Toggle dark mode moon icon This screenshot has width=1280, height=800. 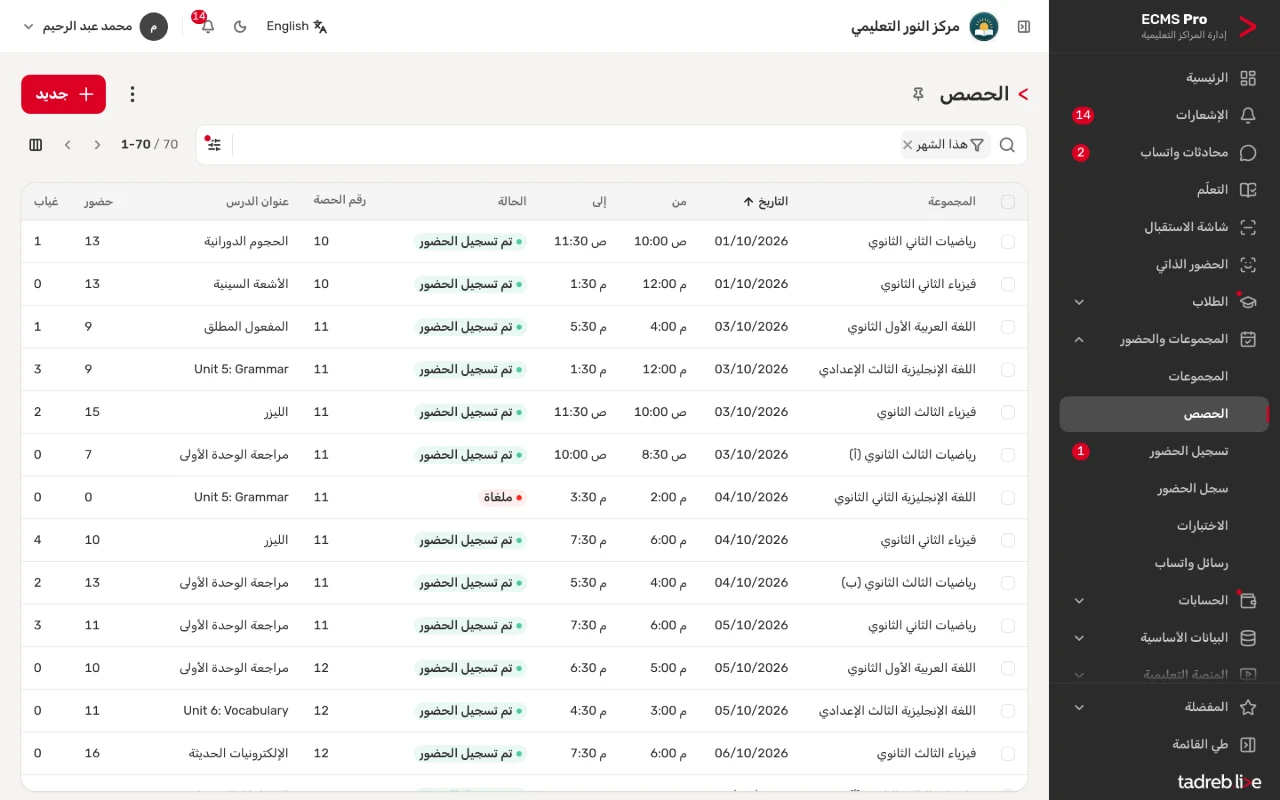coord(240,27)
